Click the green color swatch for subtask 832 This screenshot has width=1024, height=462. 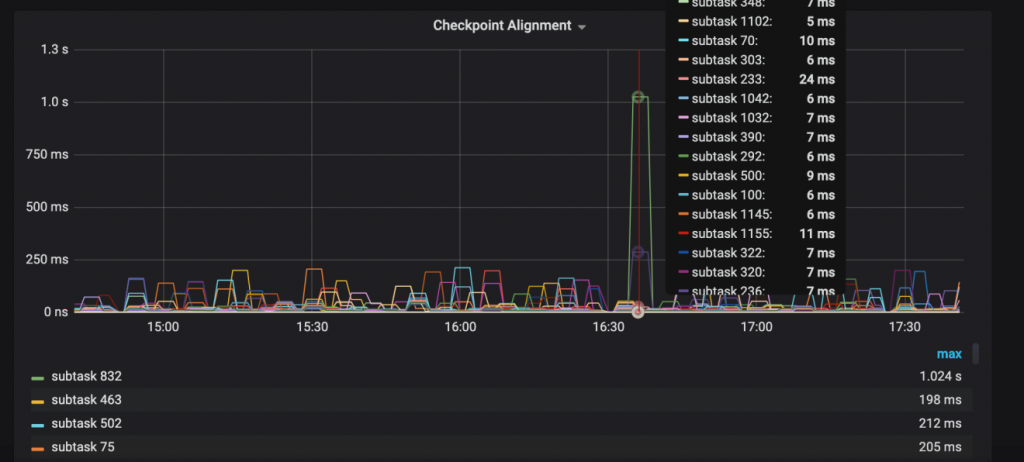[38, 378]
